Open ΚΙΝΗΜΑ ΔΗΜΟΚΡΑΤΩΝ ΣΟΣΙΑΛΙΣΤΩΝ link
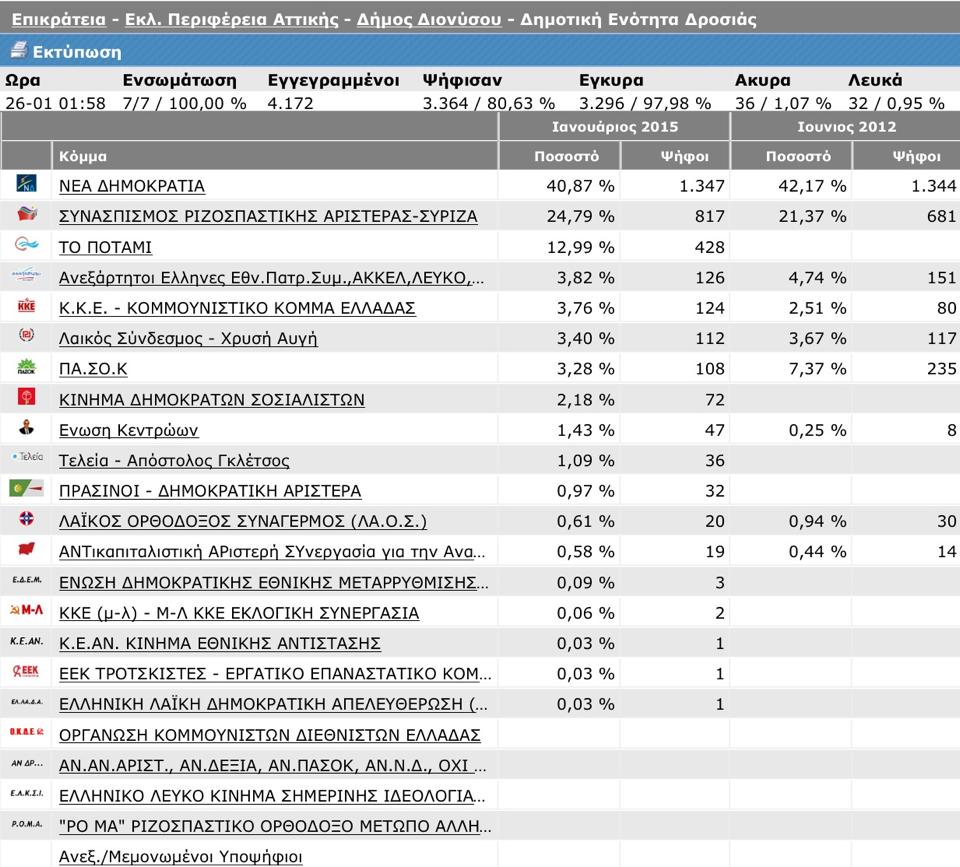Viewport: 960px width, 867px height. [212, 399]
